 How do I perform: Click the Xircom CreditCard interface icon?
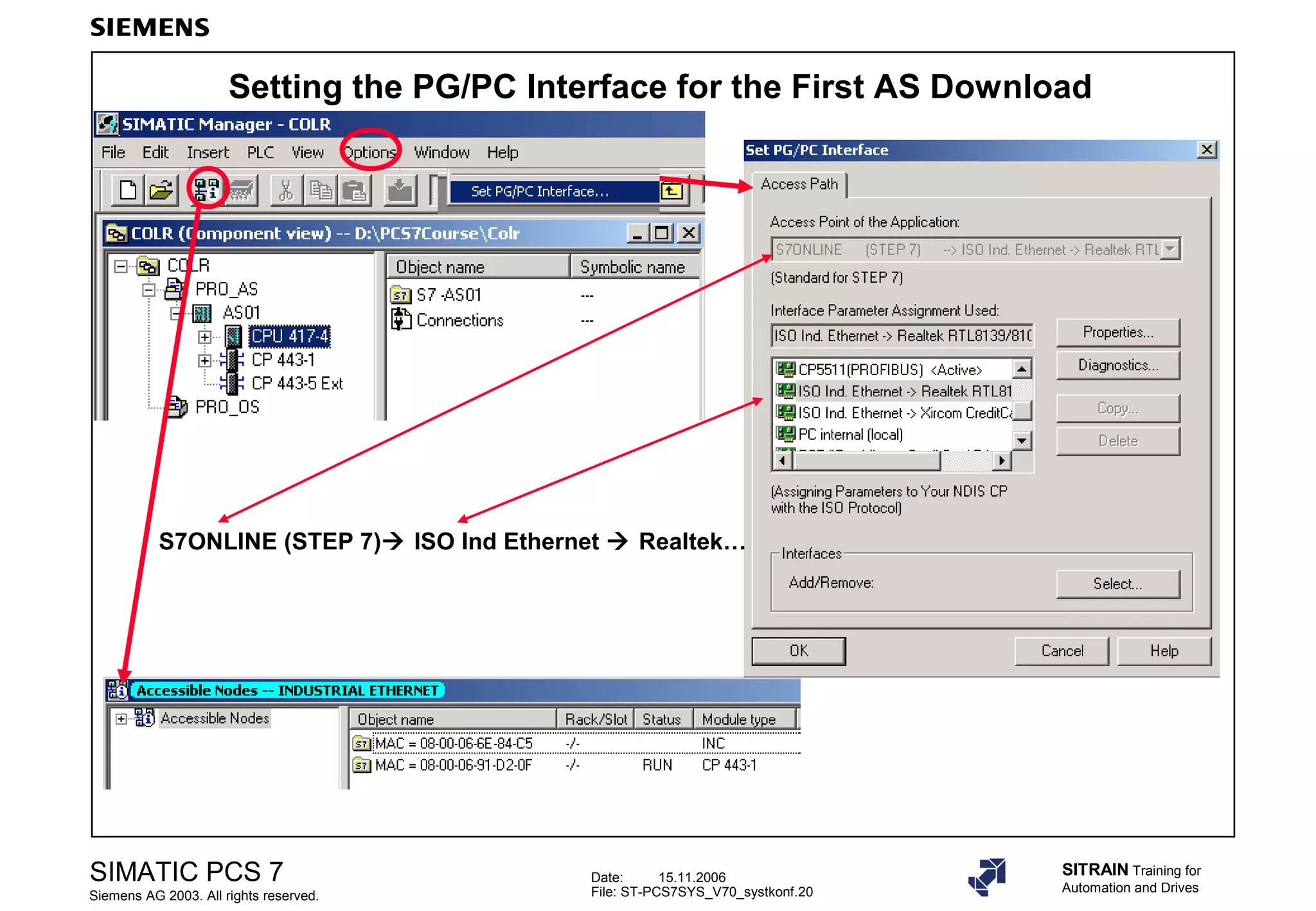click(785, 412)
